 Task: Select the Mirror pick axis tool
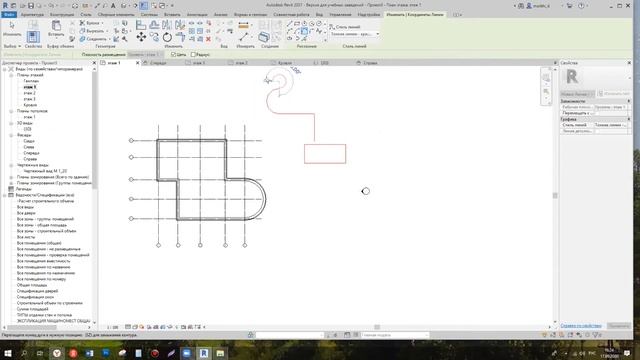click(x=167, y=25)
